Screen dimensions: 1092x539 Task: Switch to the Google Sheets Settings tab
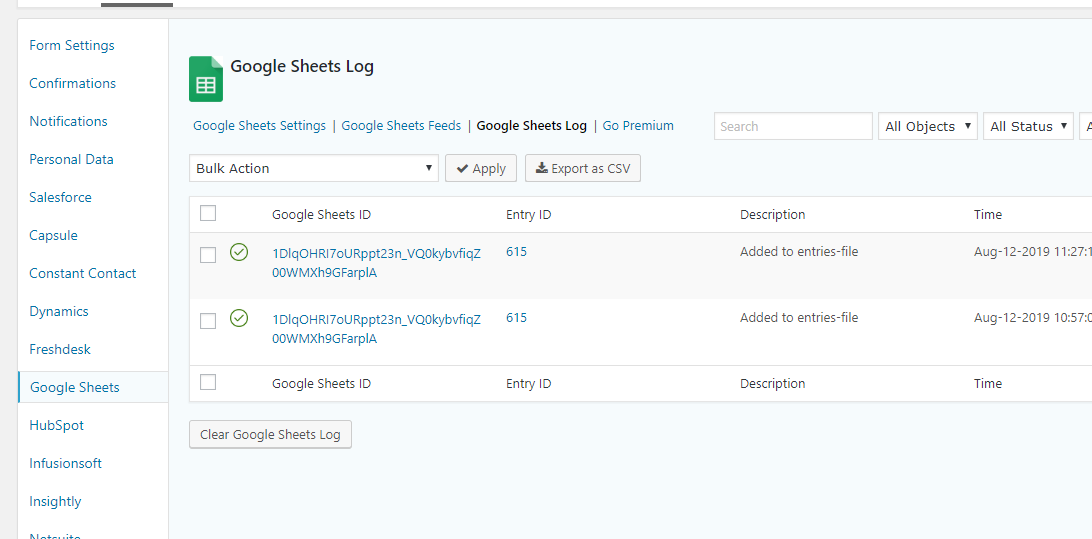[x=259, y=126]
